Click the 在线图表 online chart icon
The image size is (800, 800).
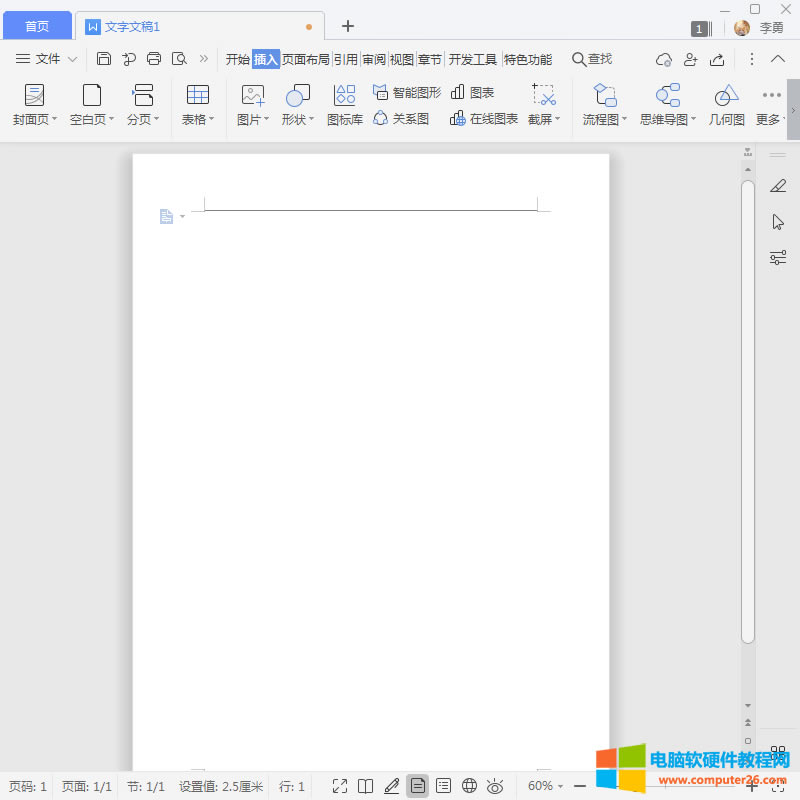tap(458, 119)
